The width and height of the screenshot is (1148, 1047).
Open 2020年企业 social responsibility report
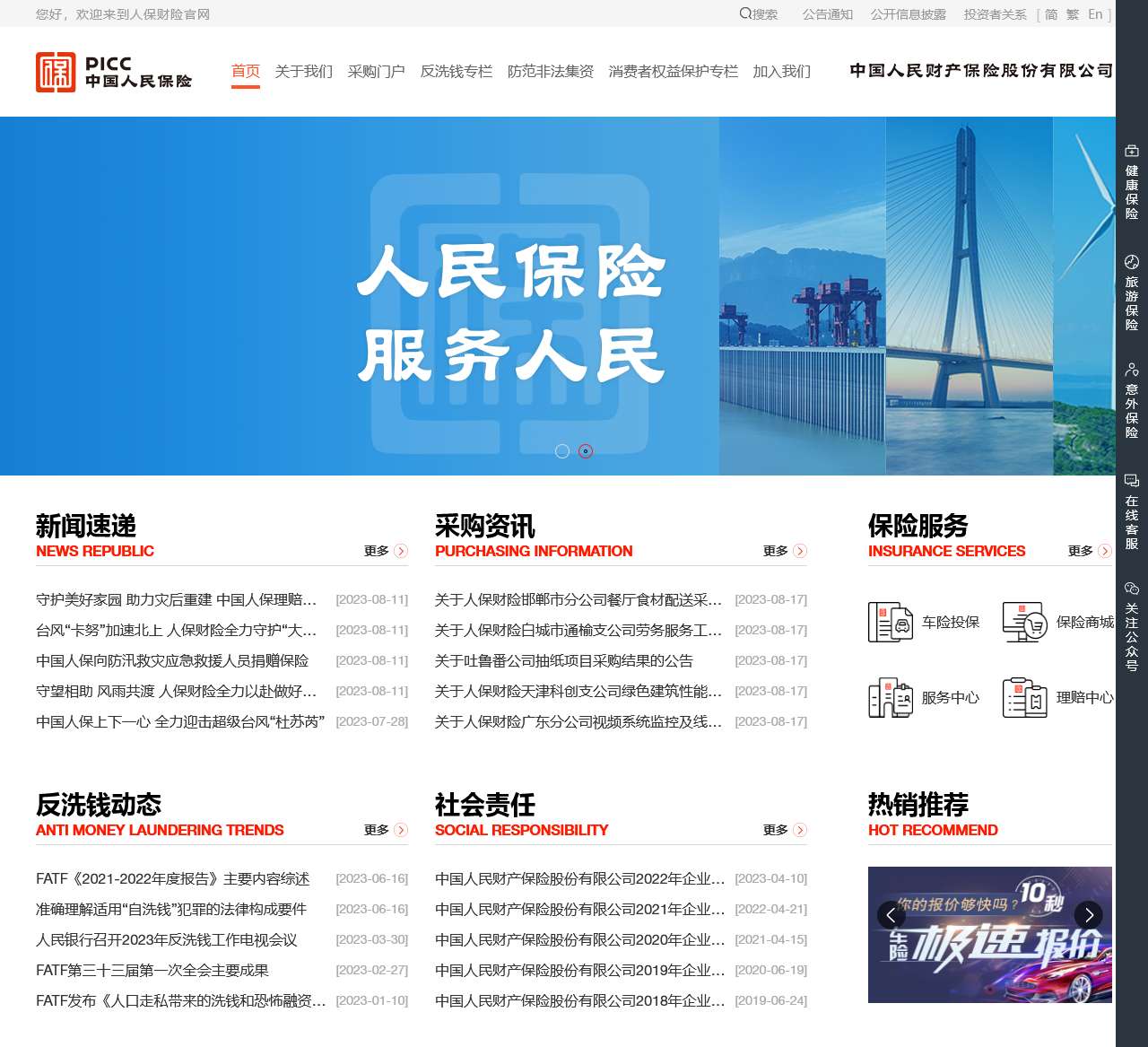[x=580, y=939]
